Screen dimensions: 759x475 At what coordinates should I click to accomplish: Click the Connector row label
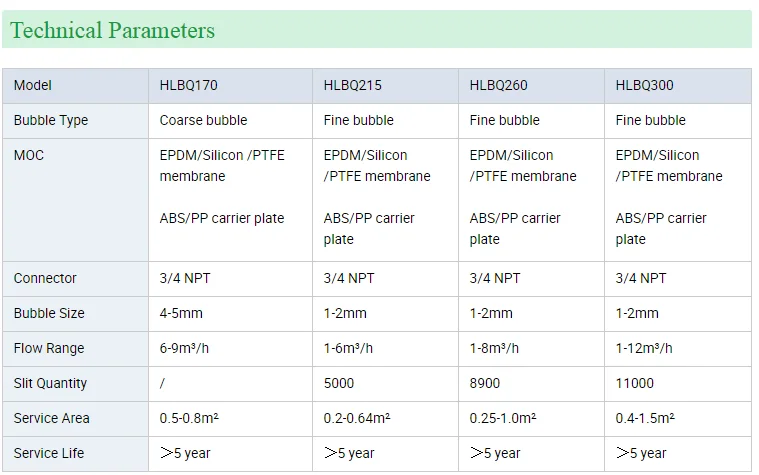pos(45,278)
